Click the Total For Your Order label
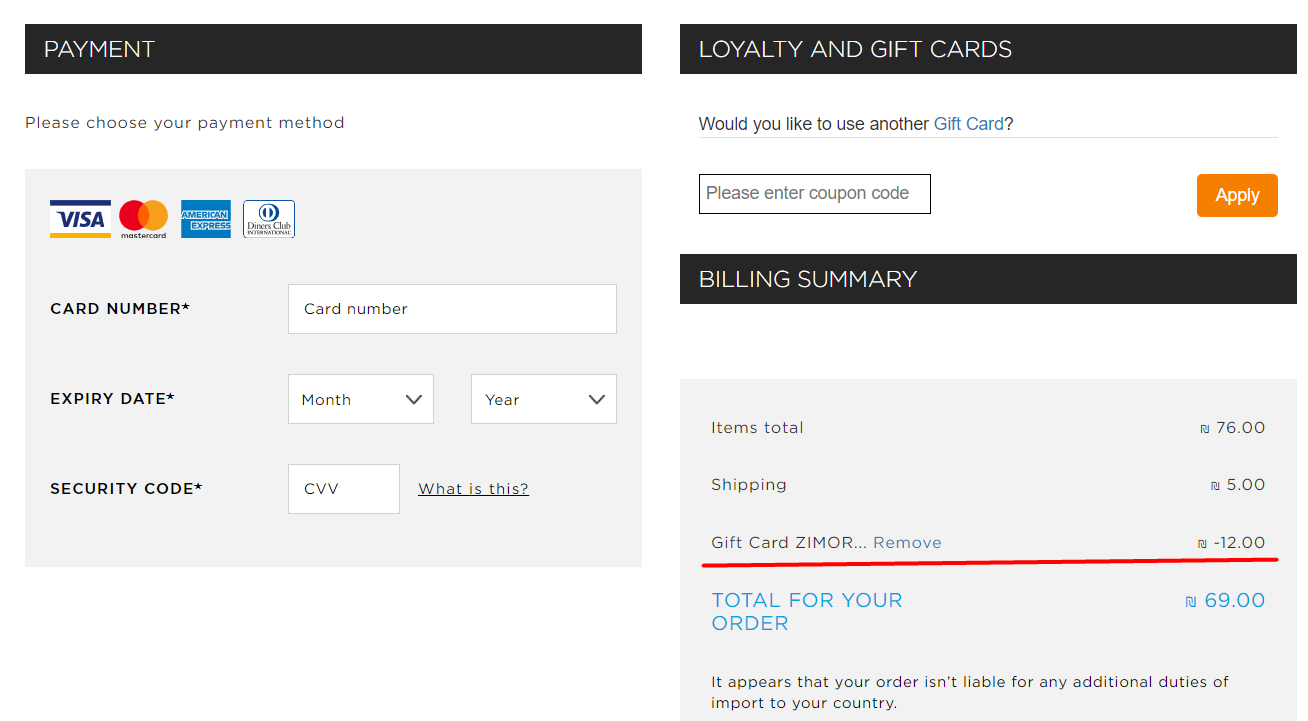Screen dimensions: 1308x721 click(x=806, y=611)
